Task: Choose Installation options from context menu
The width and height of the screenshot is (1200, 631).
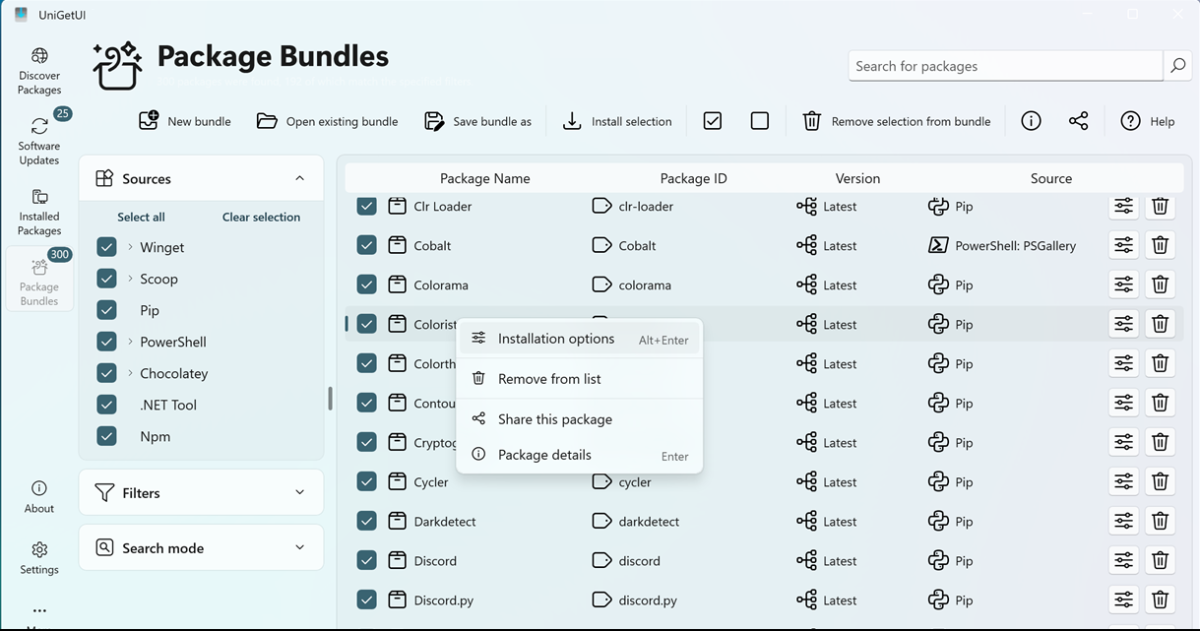Action: pos(580,339)
